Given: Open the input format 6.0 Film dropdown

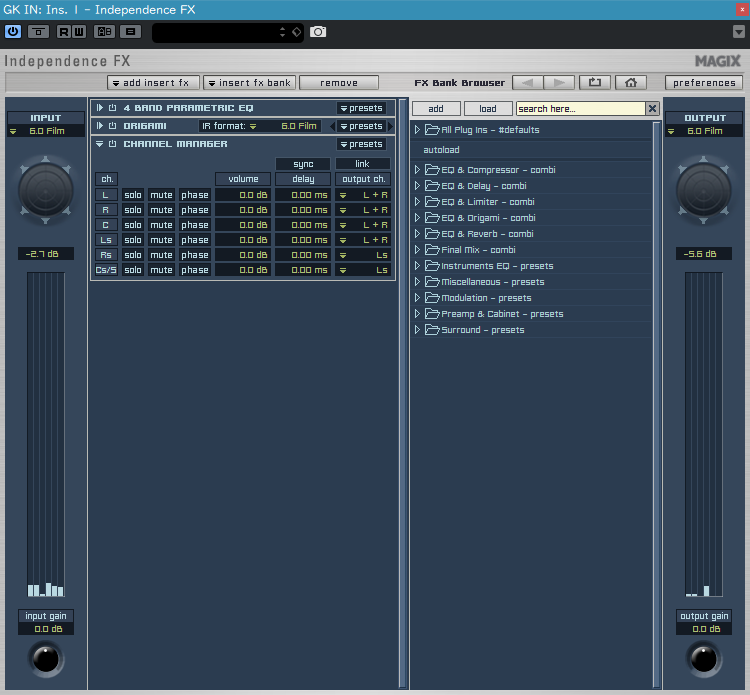Looking at the screenshot, I should [46, 131].
